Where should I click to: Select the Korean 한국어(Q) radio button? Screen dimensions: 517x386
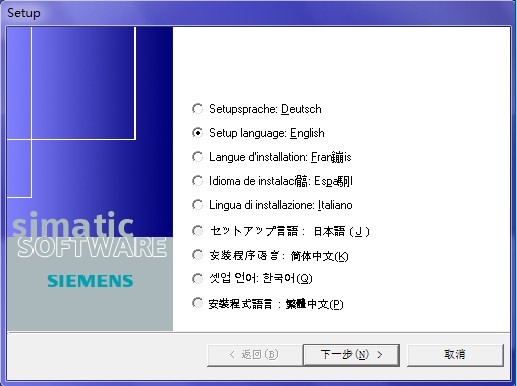tap(197, 278)
